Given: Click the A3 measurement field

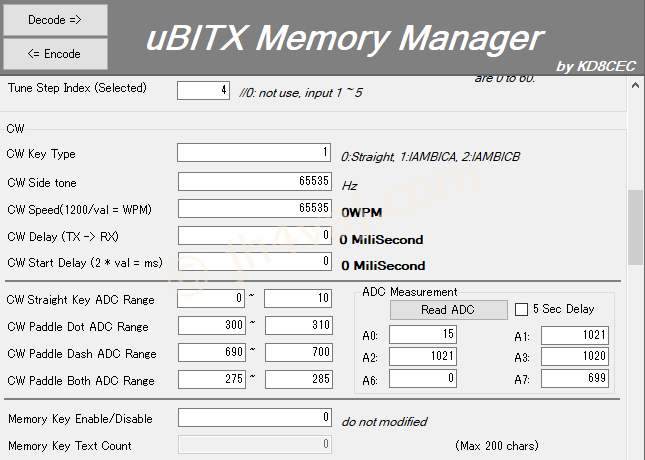Looking at the screenshot, I should coord(575,356).
